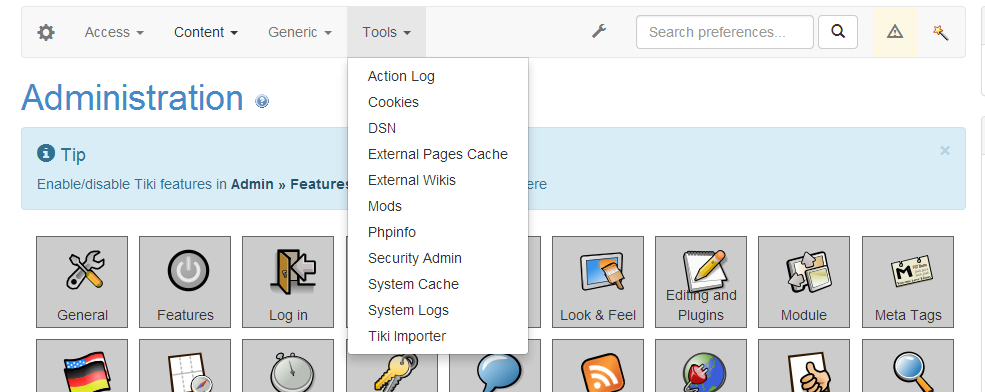This screenshot has height=392, width=985.
Task: Click the gear icon in the admin navbar
Action: click(46, 32)
